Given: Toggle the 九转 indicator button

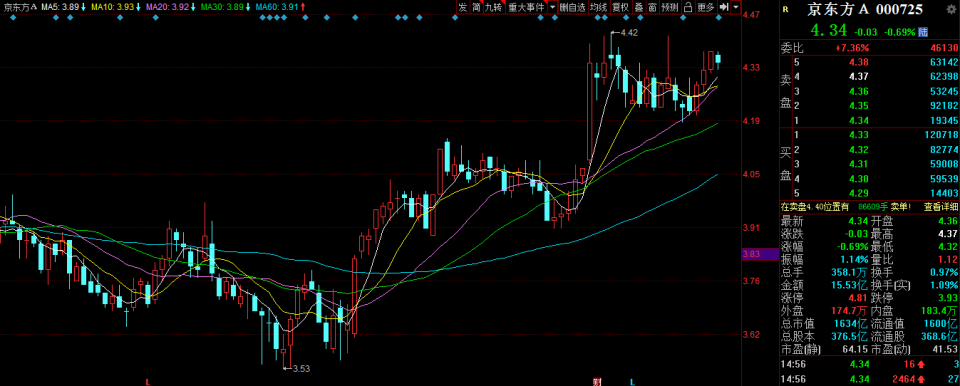Looking at the screenshot, I should click(x=492, y=7).
